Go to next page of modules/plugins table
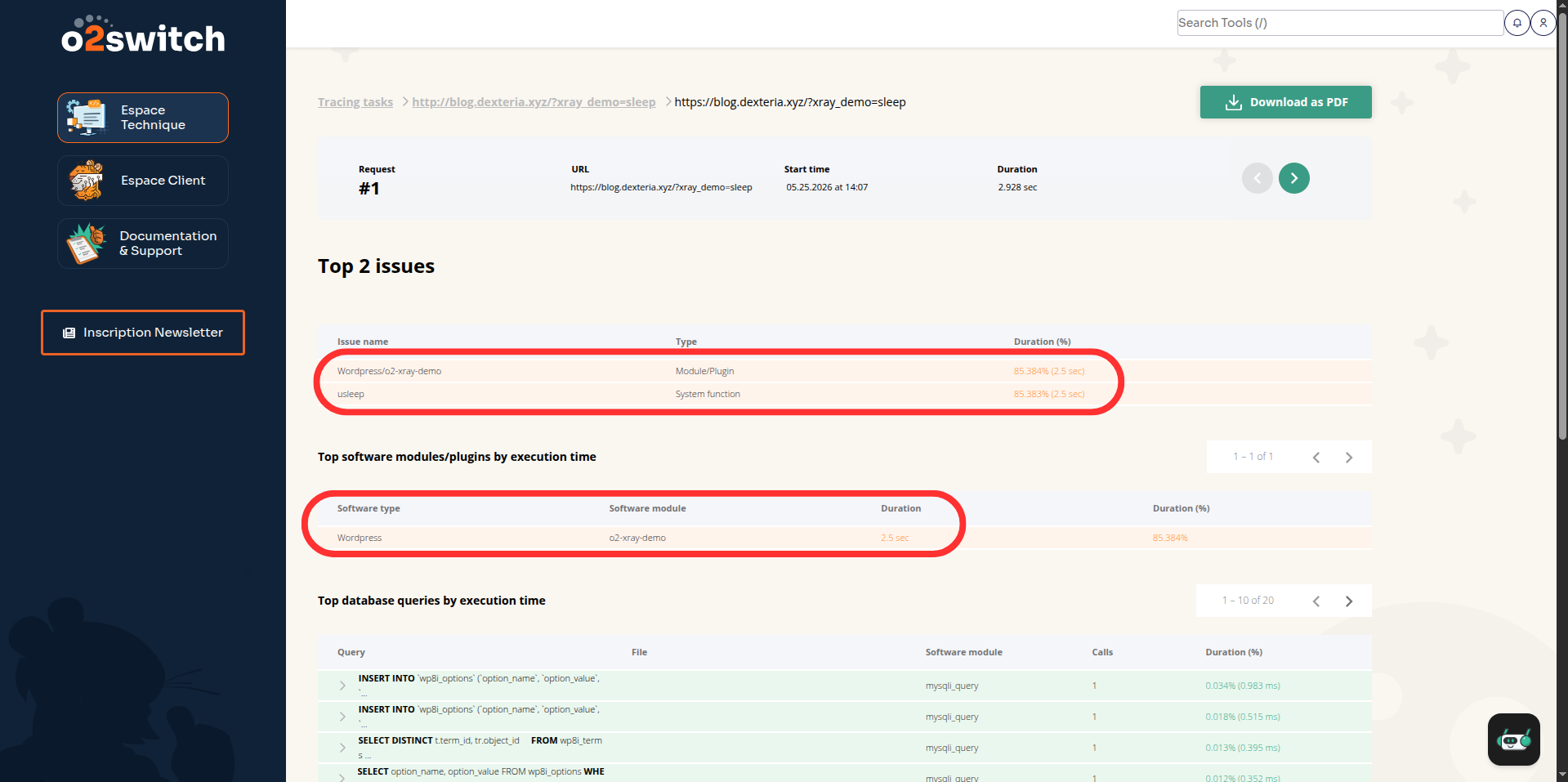The width and height of the screenshot is (1568, 782). click(1349, 458)
